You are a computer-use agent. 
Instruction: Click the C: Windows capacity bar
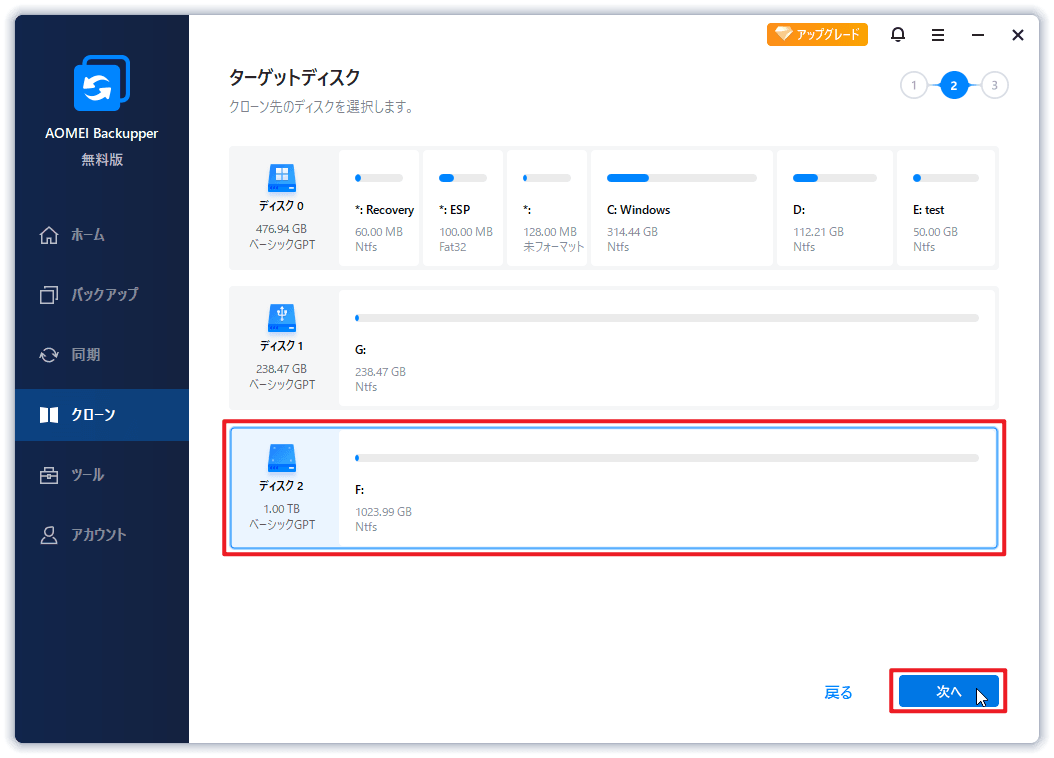click(680, 179)
